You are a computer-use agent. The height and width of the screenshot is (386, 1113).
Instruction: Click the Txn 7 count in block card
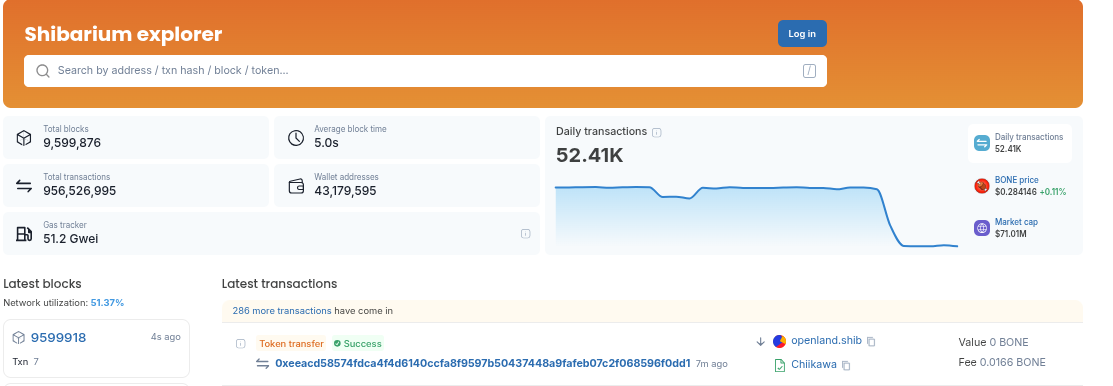tap(26, 362)
